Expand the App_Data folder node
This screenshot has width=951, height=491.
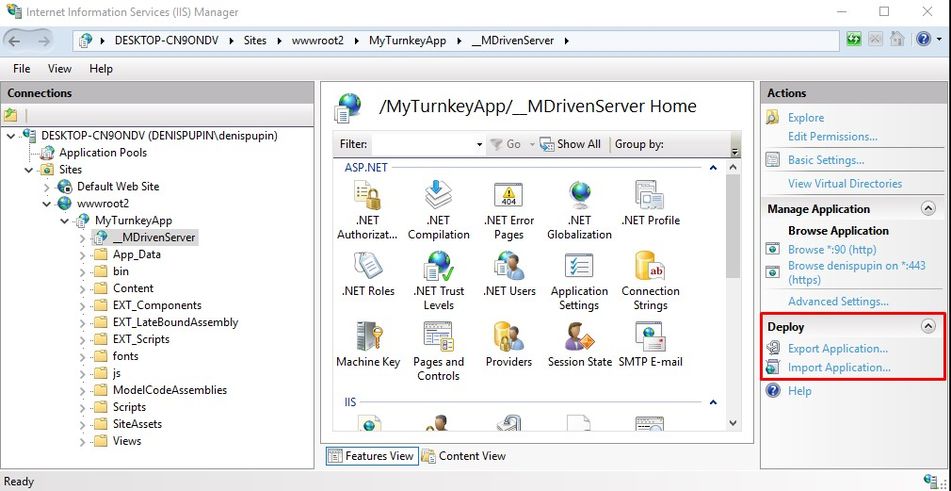[82, 255]
